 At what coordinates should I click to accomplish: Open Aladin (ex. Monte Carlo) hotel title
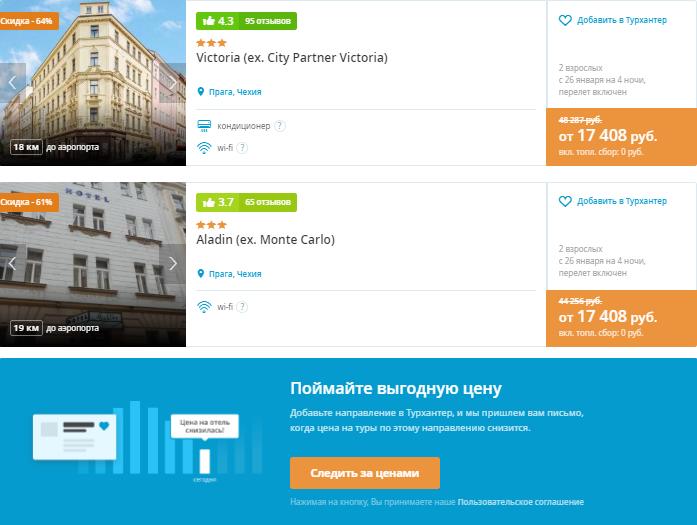tap(265, 240)
